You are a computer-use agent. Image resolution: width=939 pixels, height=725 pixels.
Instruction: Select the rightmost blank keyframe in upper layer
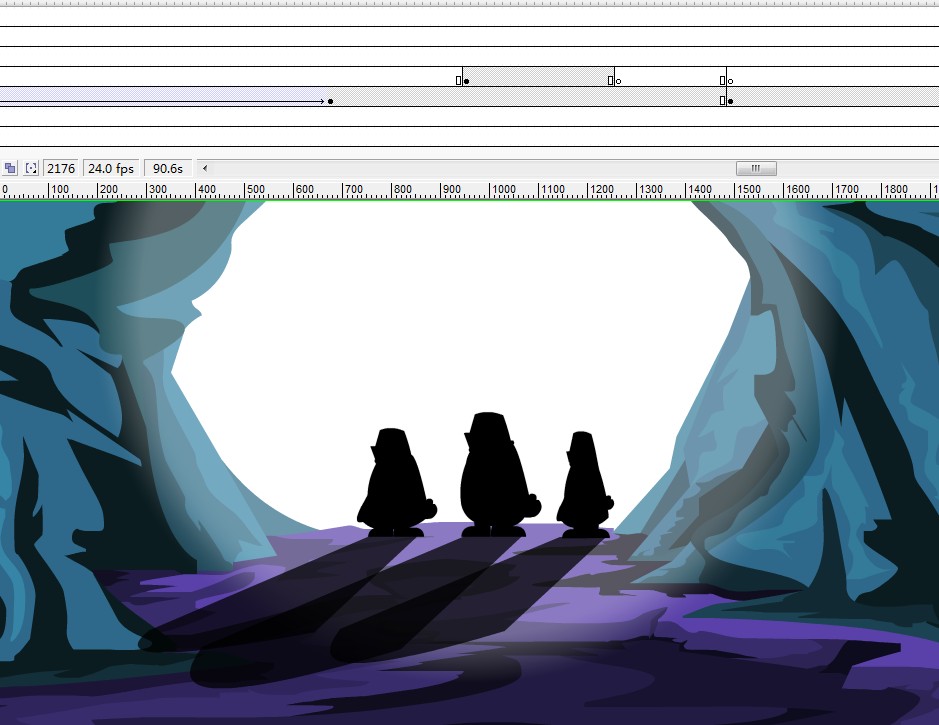(730, 81)
